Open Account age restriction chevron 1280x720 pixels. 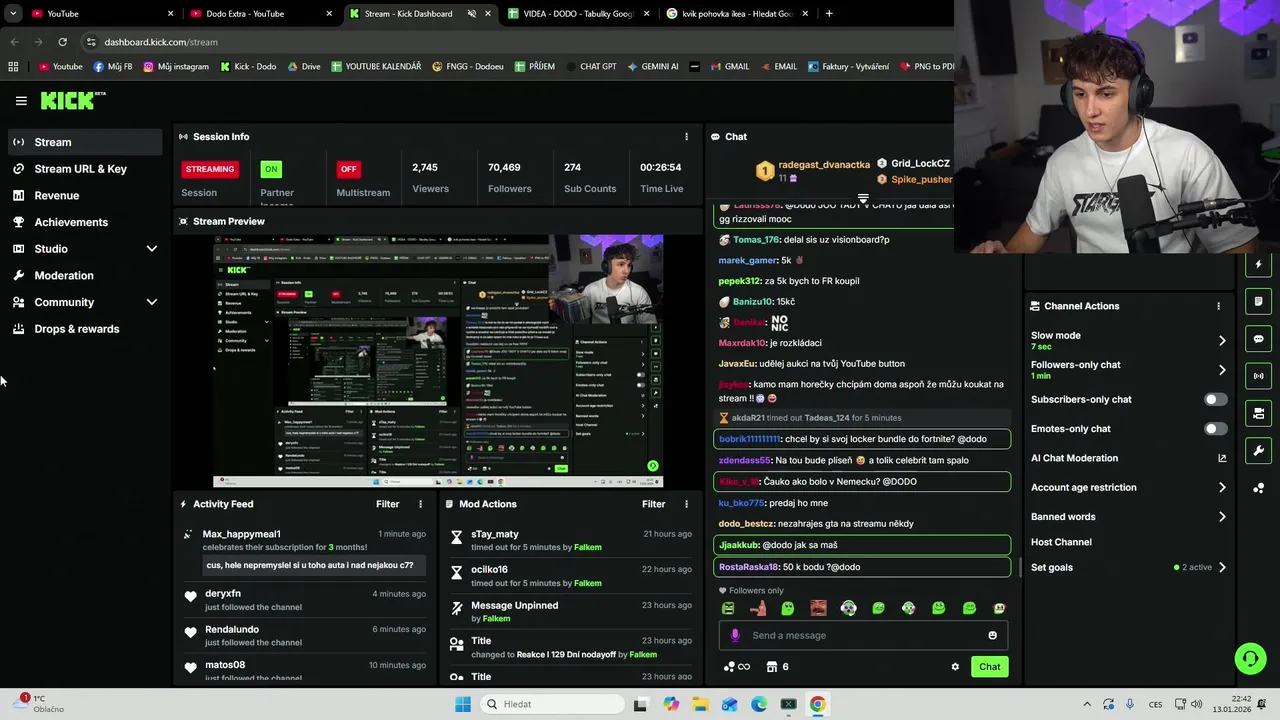[x=1222, y=488]
